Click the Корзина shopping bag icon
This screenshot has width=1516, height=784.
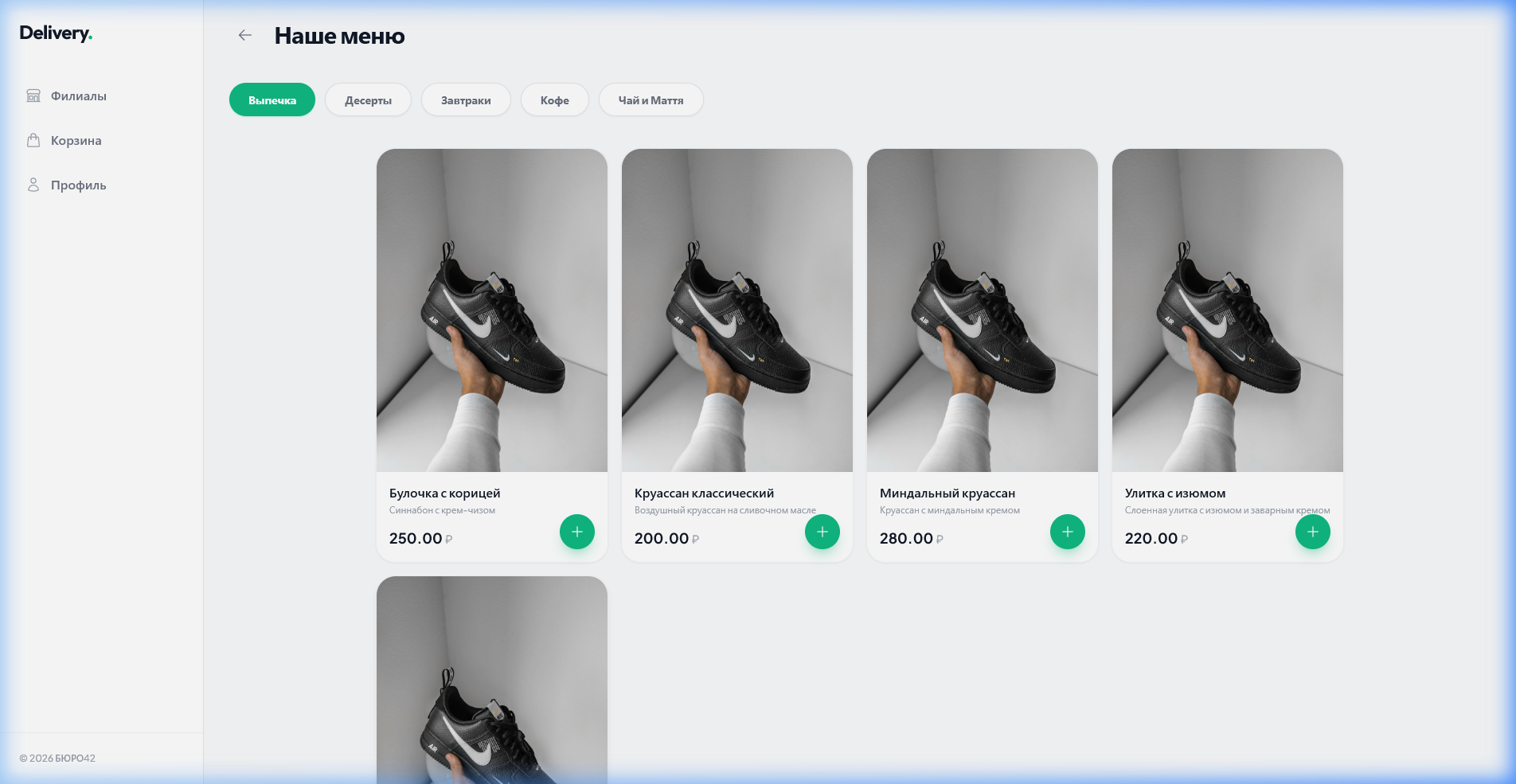point(33,140)
